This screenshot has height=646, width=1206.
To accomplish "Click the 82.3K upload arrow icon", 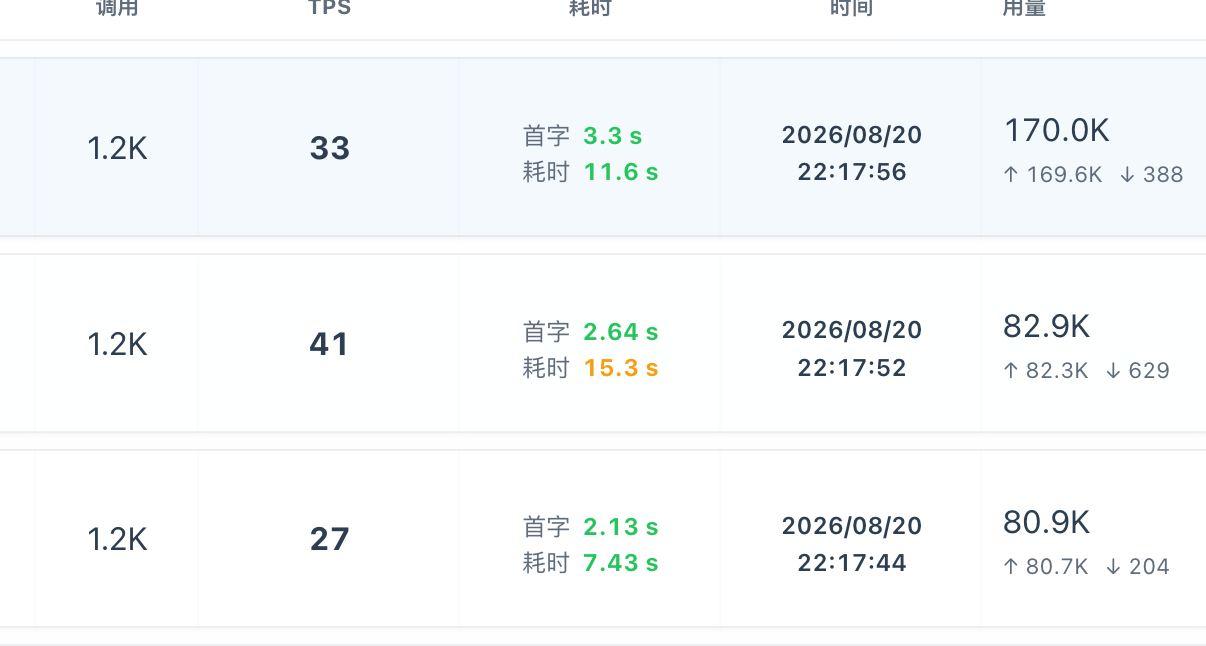I will [1011, 371].
